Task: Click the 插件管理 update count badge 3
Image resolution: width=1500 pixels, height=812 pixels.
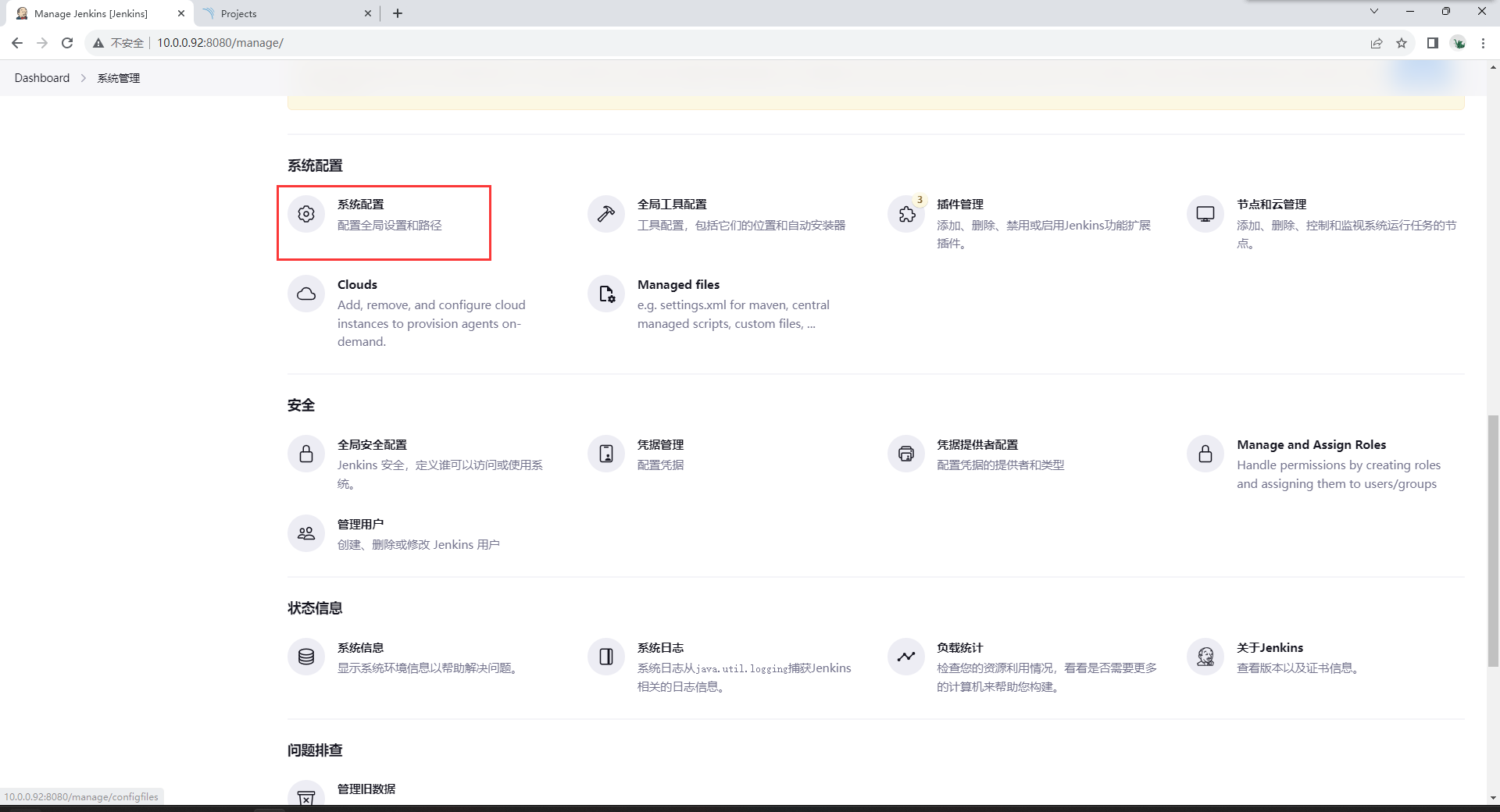Action: click(920, 200)
